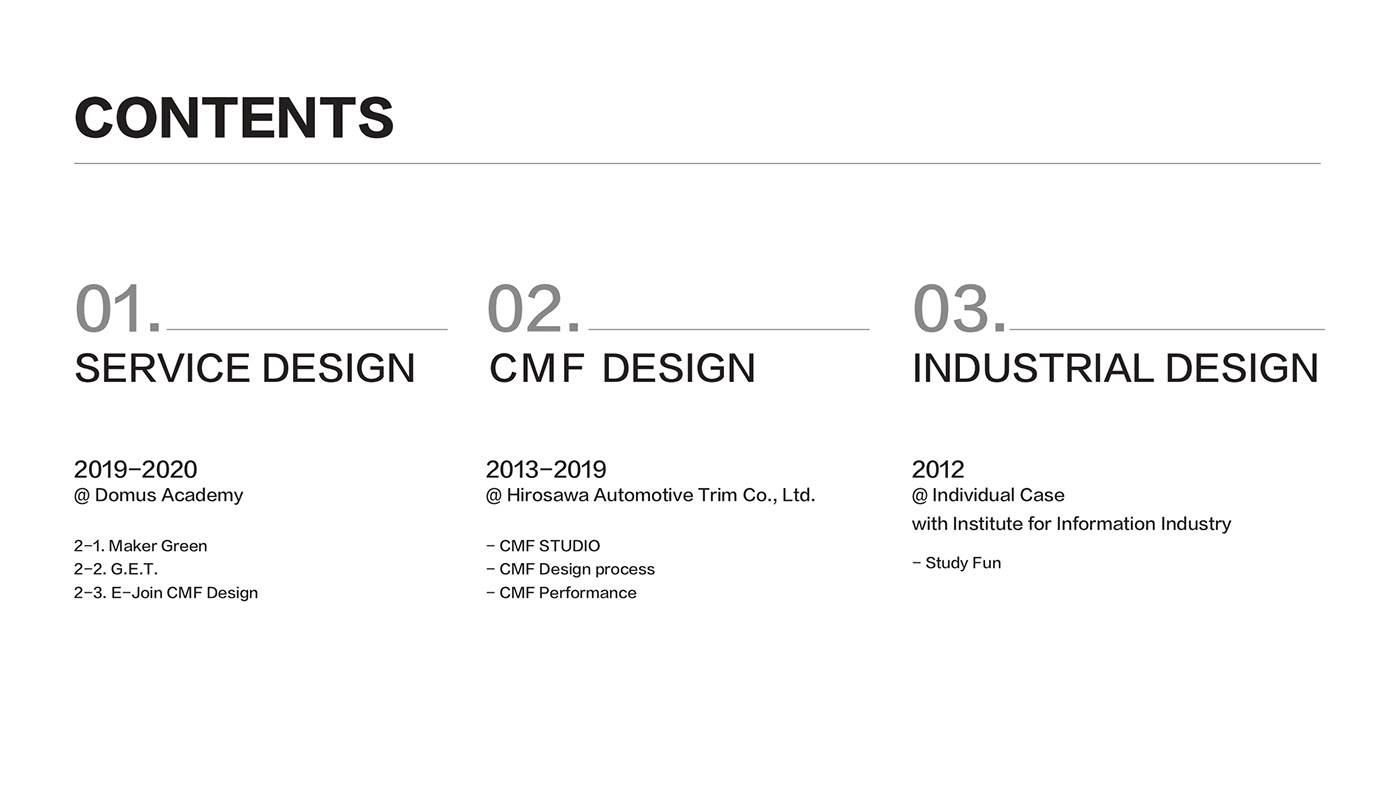Click the CONTENTS heading
The width and height of the screenshot is (1400, 800).
(234, 118)
